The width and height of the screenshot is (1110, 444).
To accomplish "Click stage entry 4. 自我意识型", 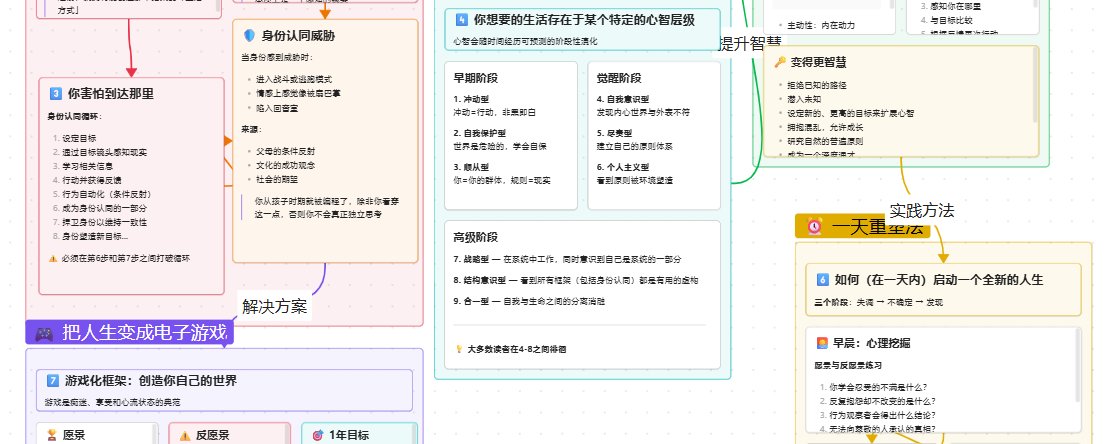I will [x=623, y=100].
